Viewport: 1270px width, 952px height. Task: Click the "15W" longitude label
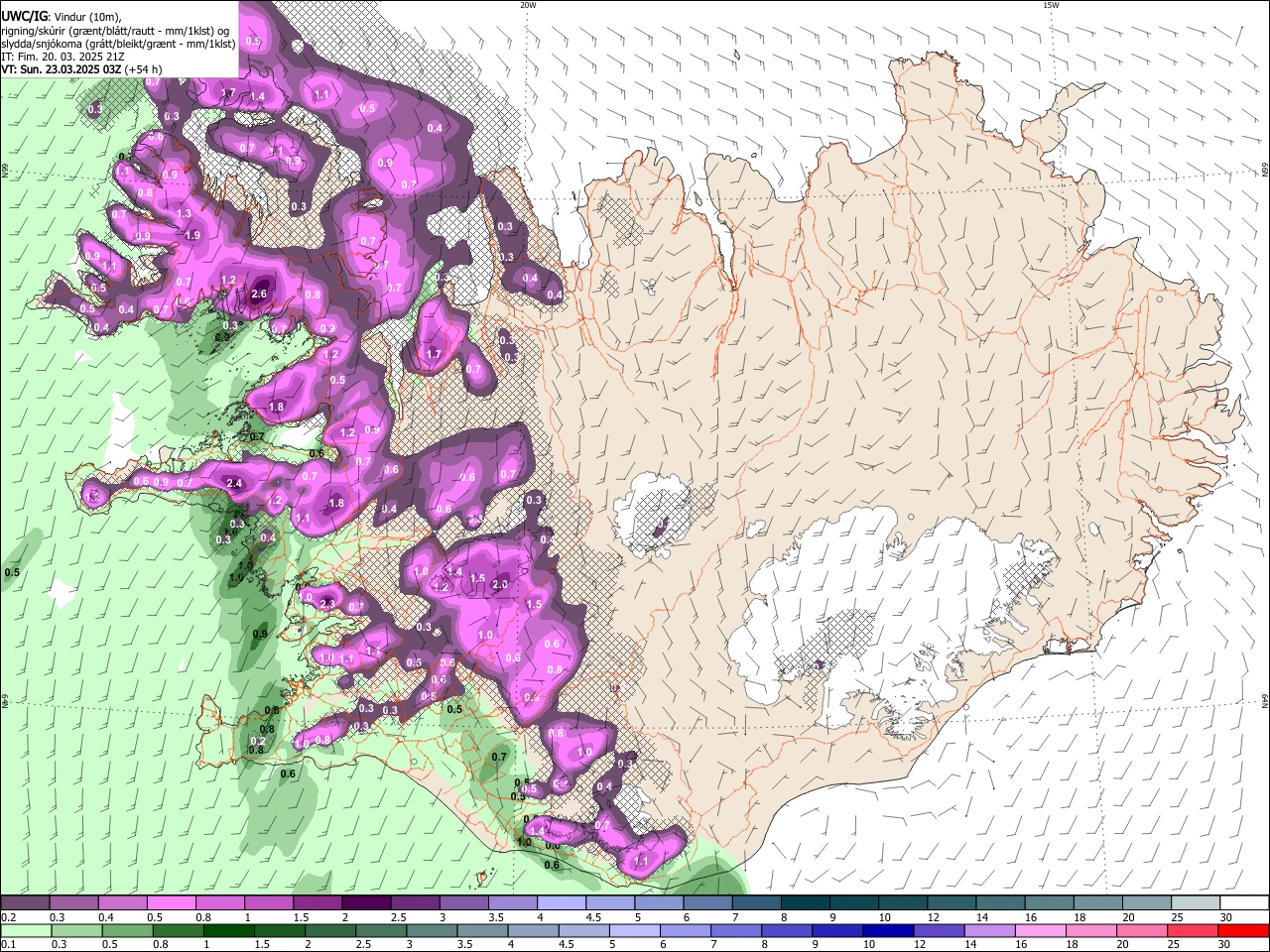click(x=1051, y=5)
